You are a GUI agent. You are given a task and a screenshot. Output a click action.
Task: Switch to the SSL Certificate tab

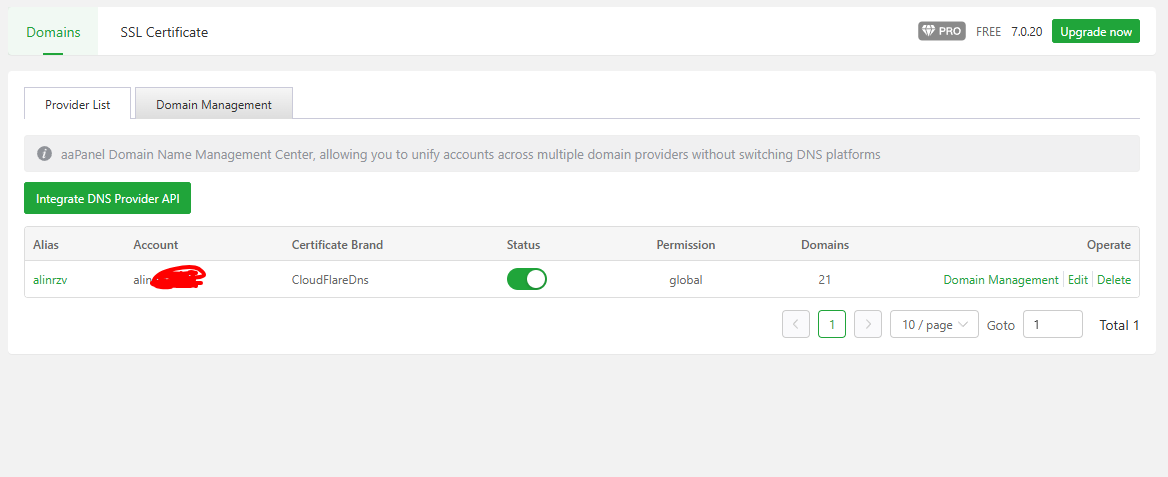point(164,32)
